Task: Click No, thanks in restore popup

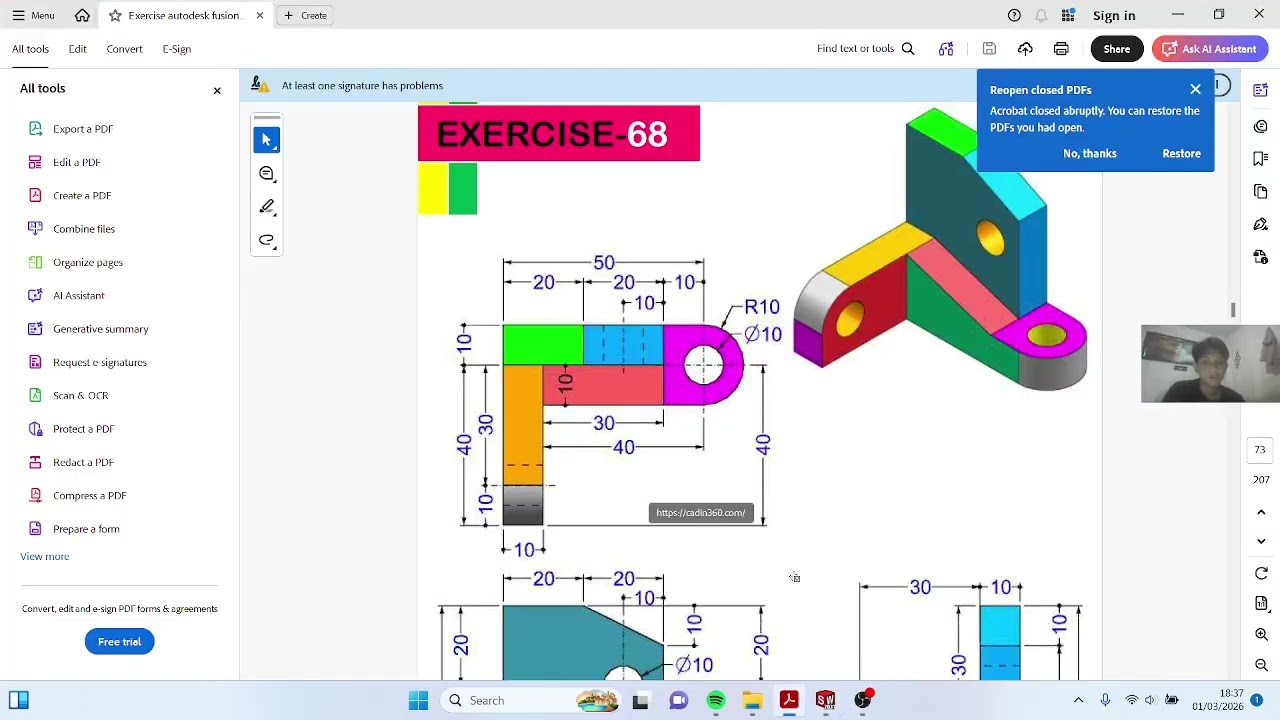Action: point(1089,153)
